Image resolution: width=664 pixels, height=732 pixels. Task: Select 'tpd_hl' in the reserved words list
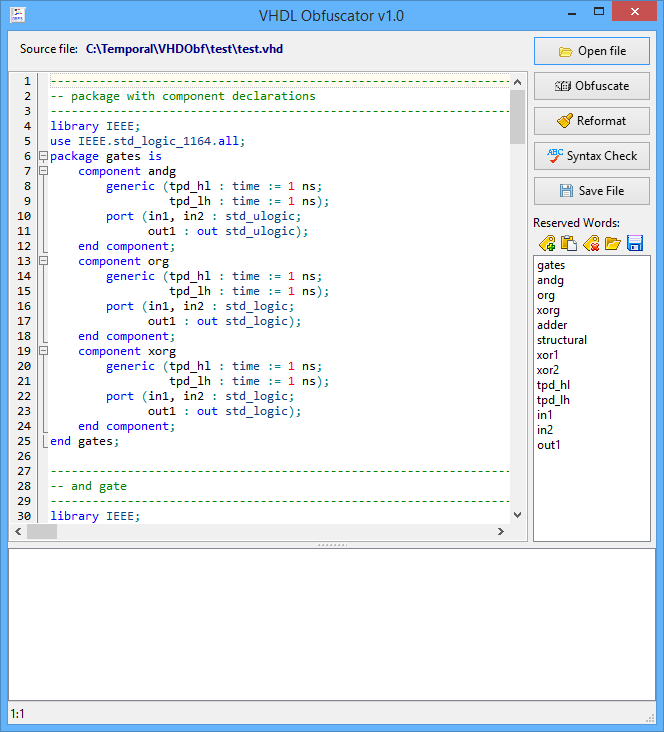[x=554, y=385]
